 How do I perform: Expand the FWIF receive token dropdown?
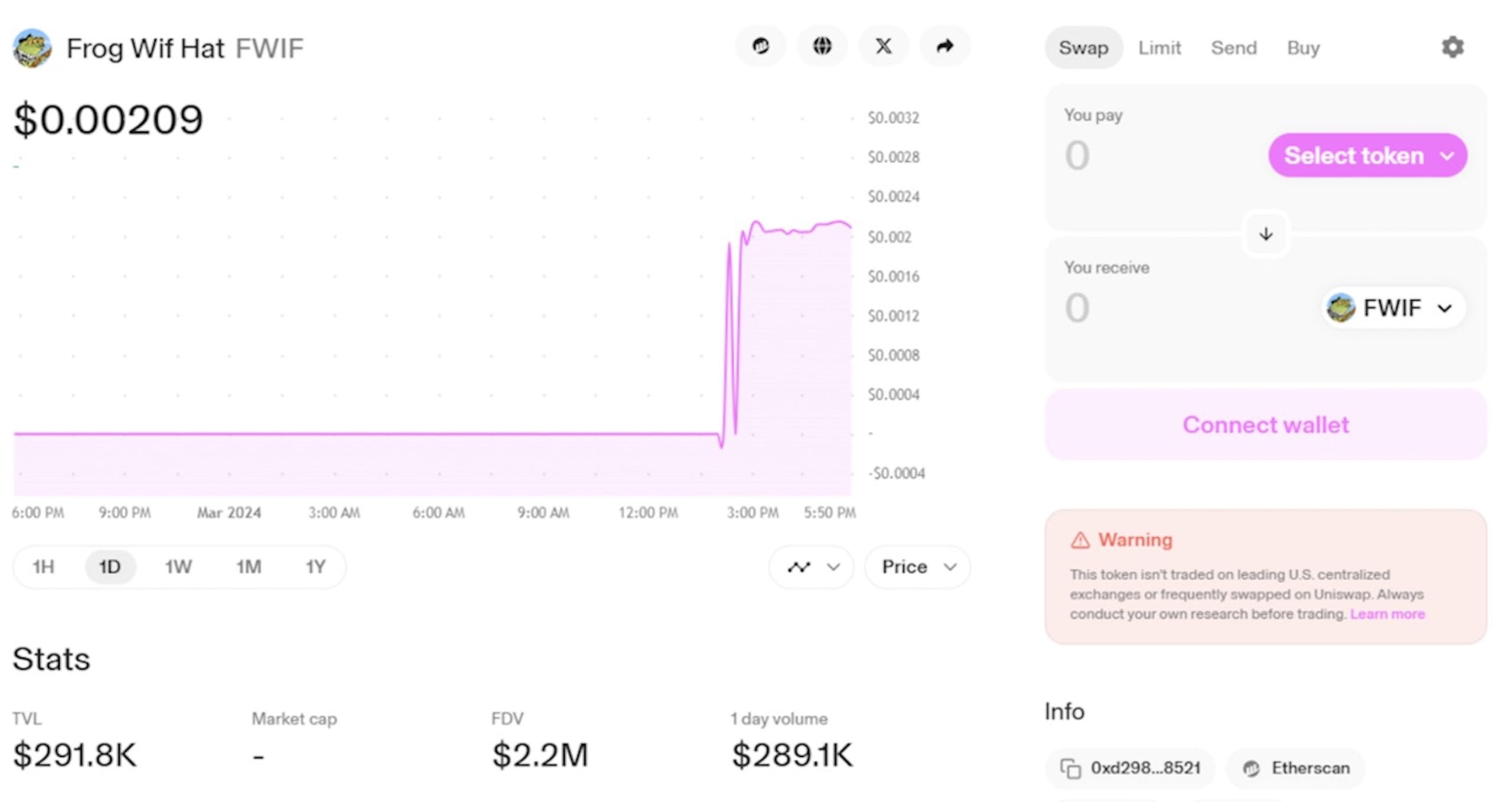click(1392, 308)
